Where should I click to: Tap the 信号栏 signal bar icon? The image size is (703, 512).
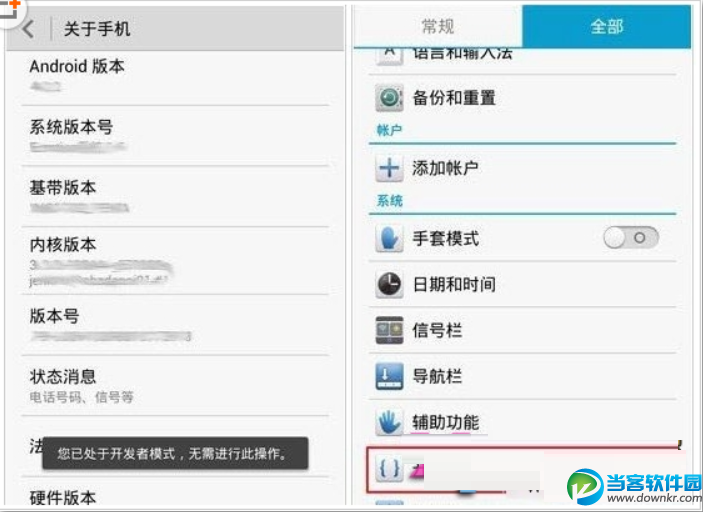point(389,330)
